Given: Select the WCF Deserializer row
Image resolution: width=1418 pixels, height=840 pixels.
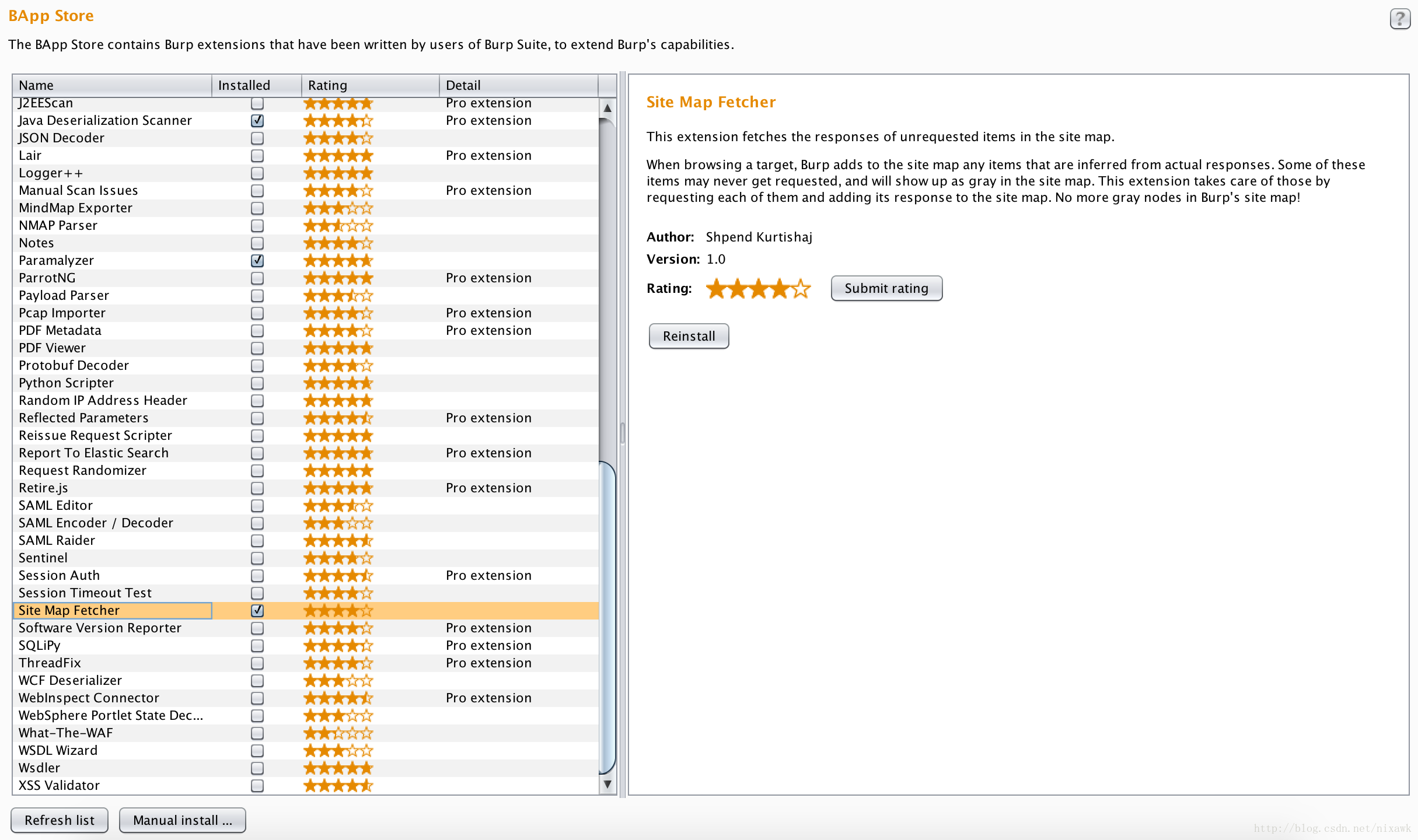Looking at the screenshot, I should point(306,681).
